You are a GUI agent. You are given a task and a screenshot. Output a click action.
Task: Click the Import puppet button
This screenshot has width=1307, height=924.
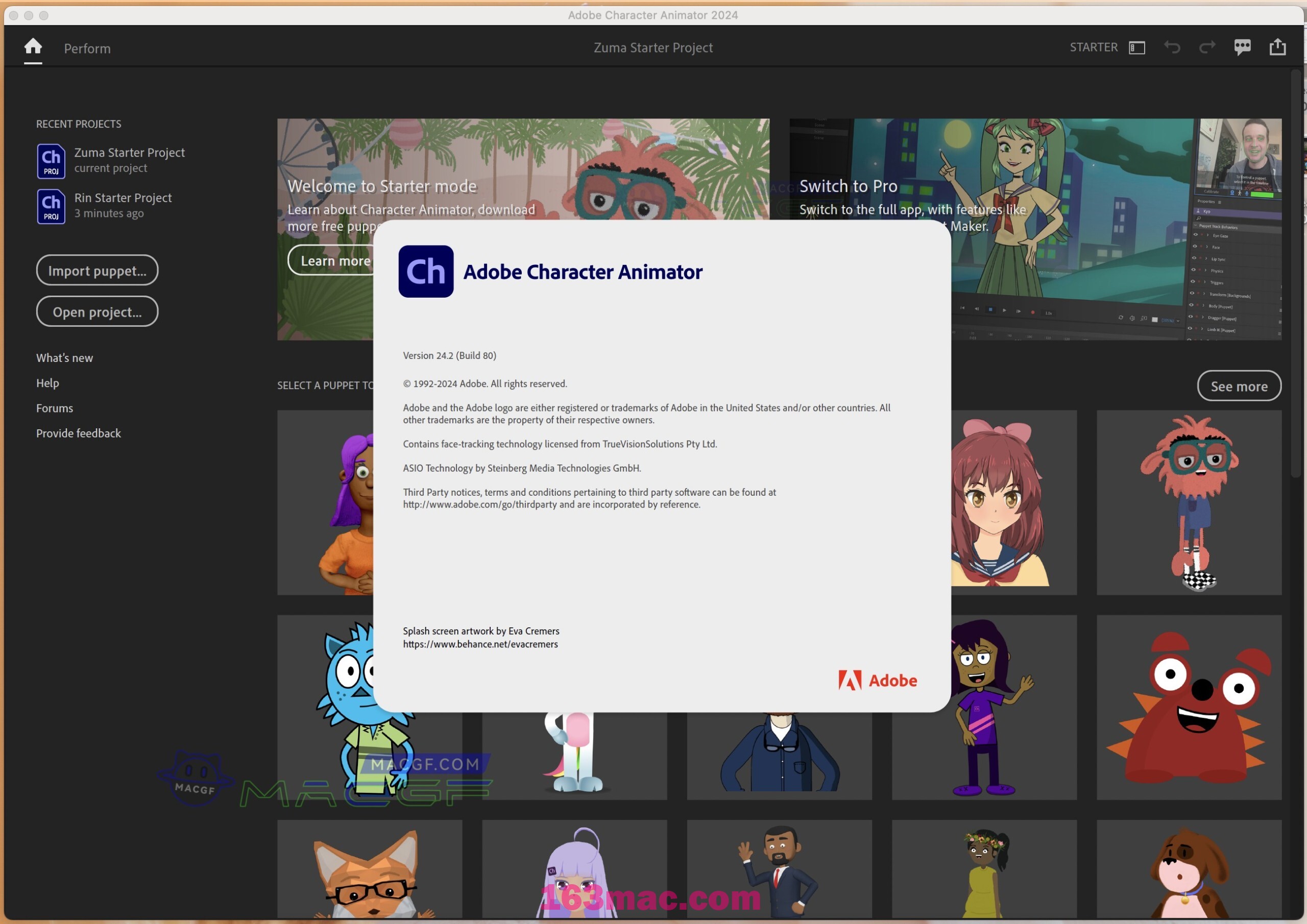98,271
